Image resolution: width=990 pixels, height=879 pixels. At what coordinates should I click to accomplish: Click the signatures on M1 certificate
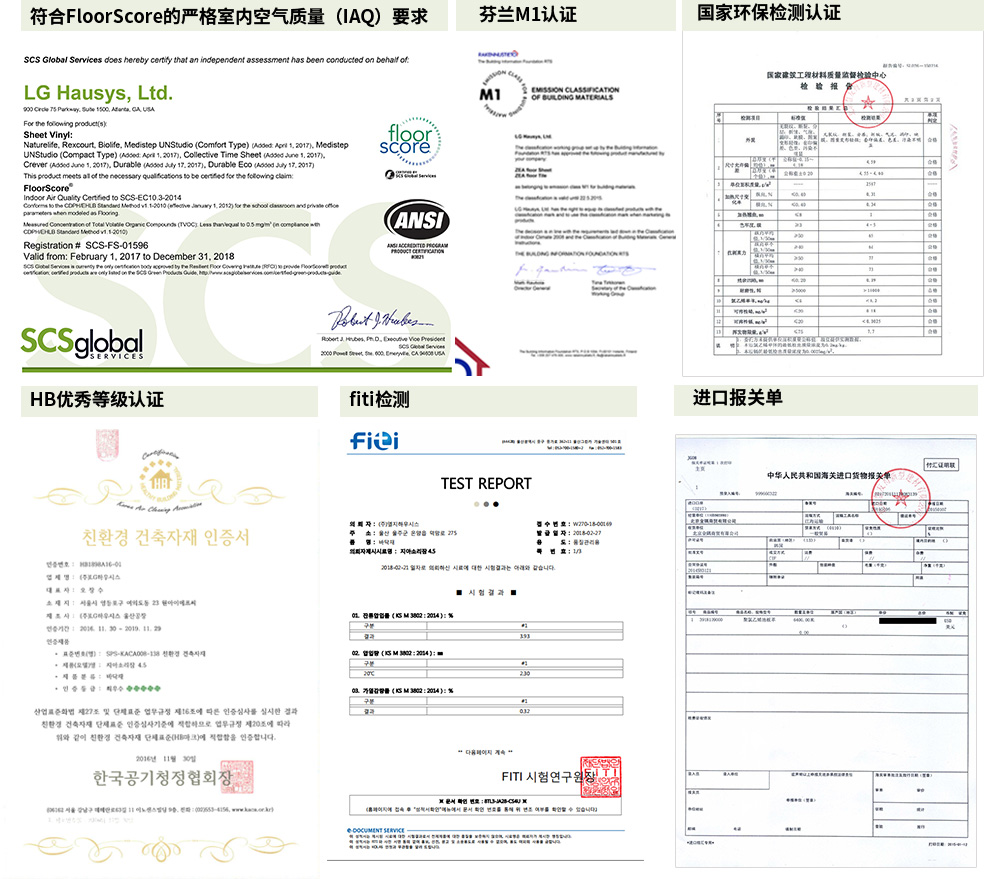584,270
